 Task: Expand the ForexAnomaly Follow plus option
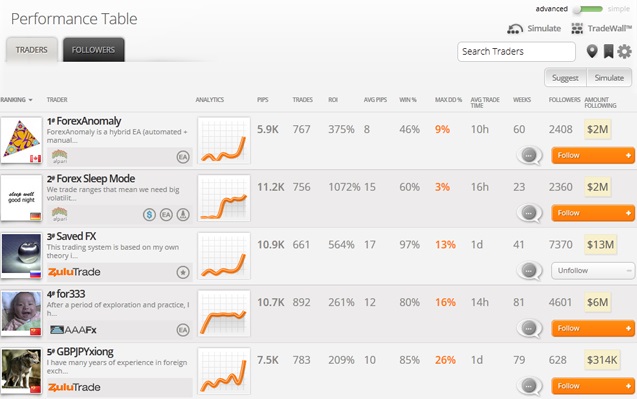tap(628, 155)
